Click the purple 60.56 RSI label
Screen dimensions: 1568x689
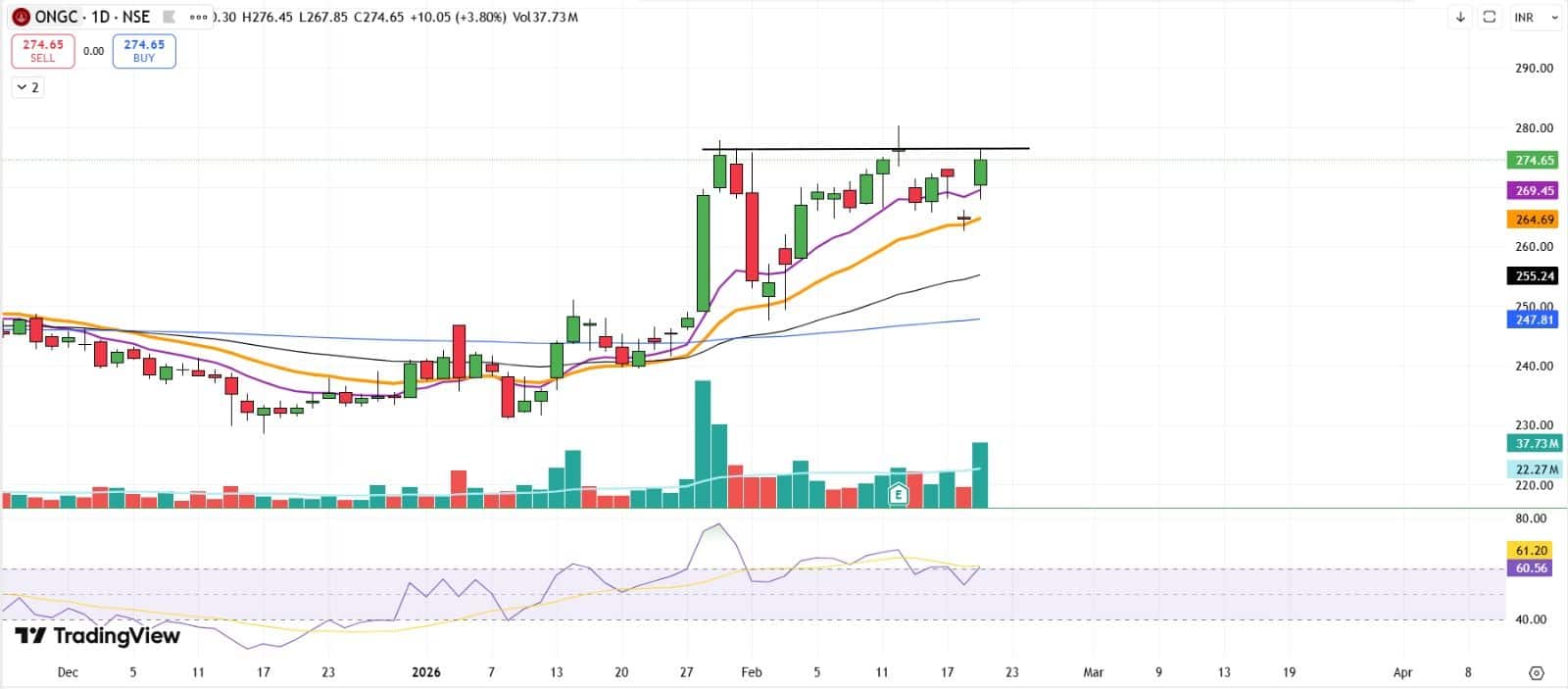1529,568
